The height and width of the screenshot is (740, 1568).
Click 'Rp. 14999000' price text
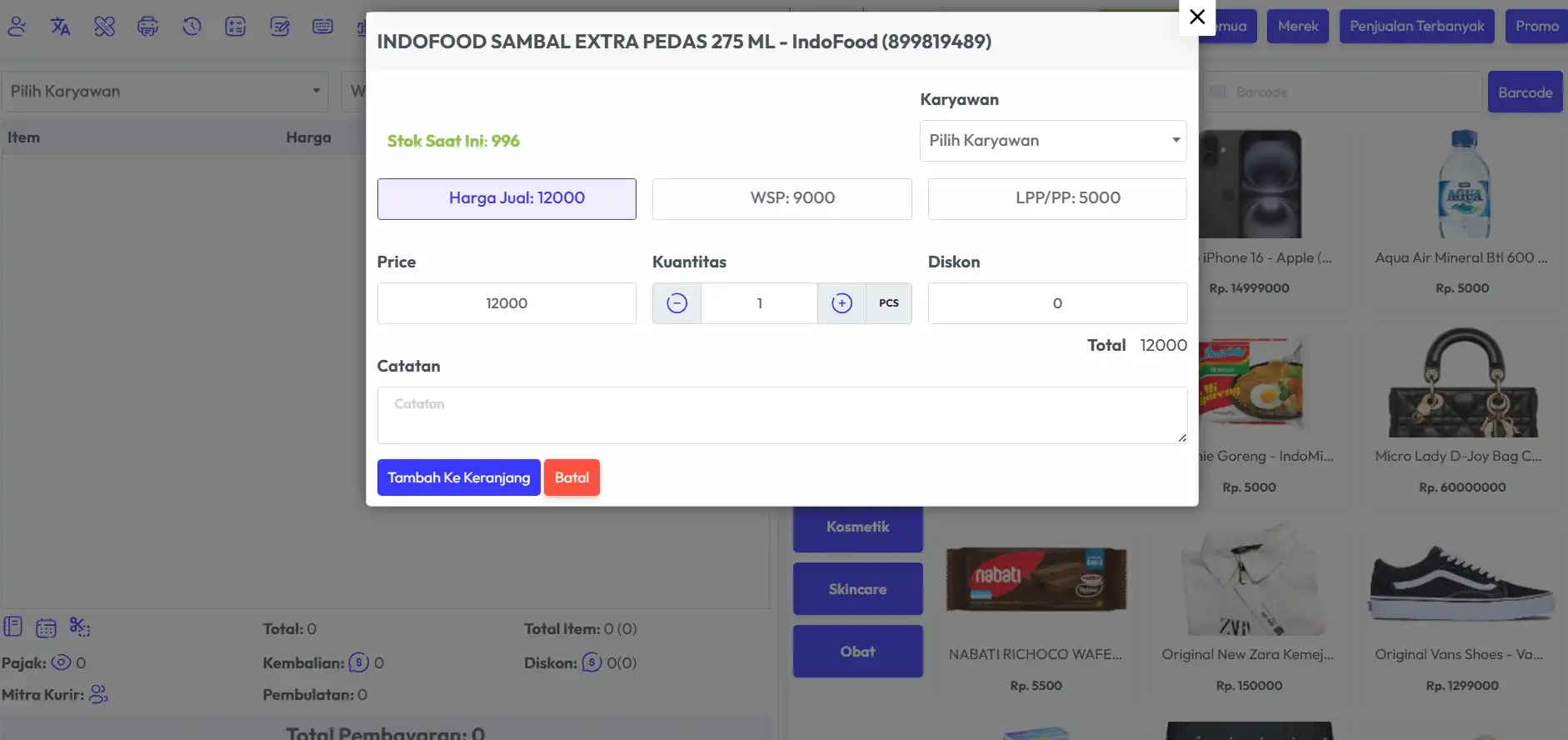1250,288
